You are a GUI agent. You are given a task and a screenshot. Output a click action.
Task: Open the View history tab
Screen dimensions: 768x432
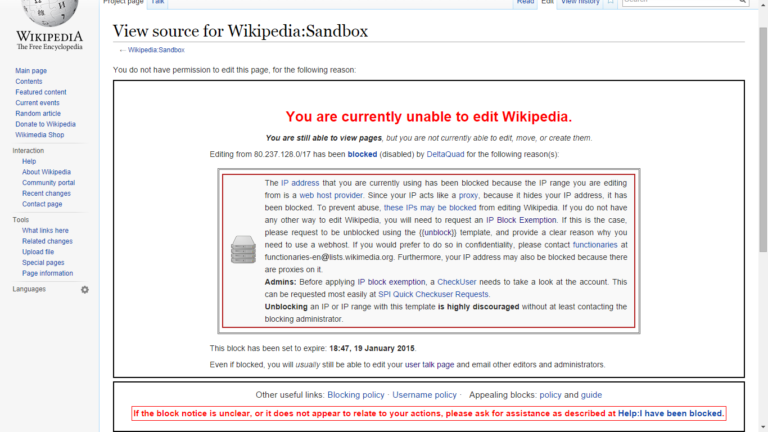(x=580, y=2)
